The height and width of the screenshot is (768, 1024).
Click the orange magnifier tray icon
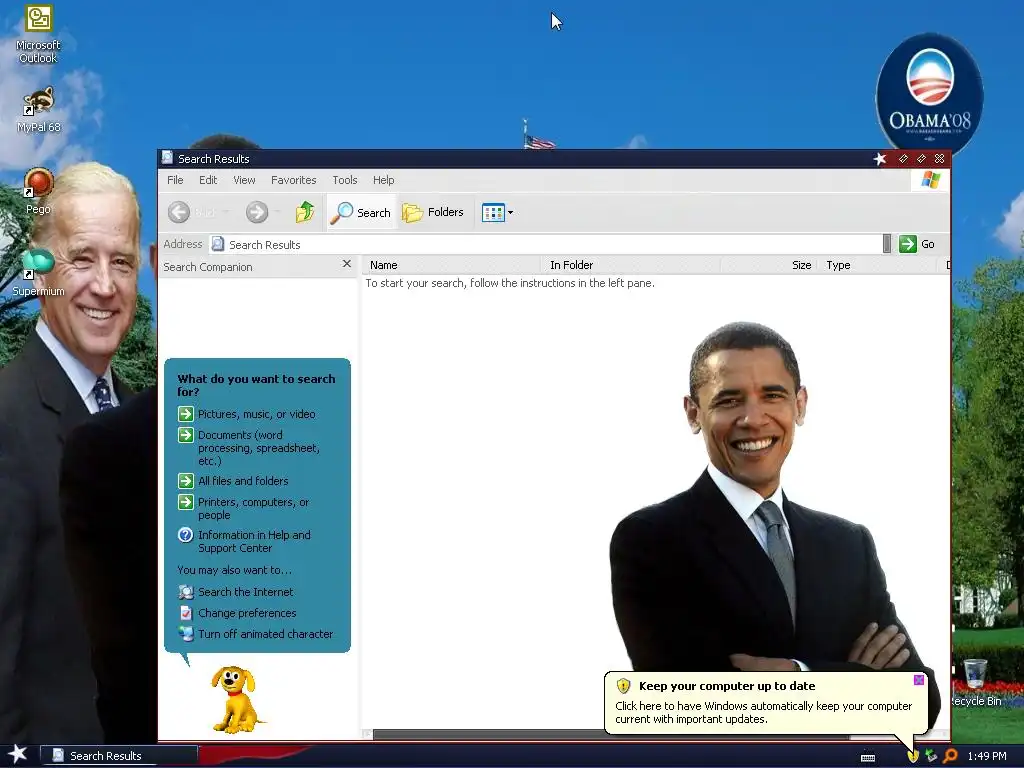950,756
